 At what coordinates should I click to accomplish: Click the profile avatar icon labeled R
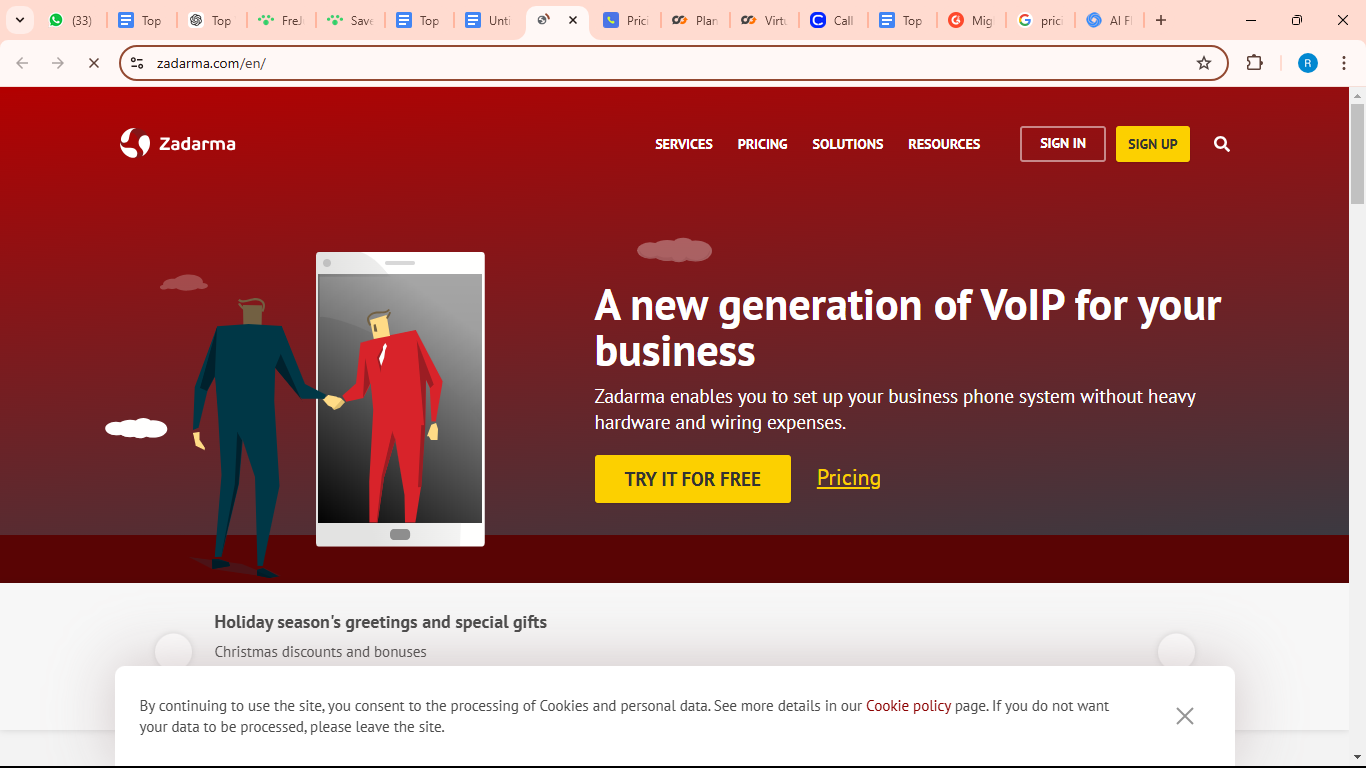1307,62
